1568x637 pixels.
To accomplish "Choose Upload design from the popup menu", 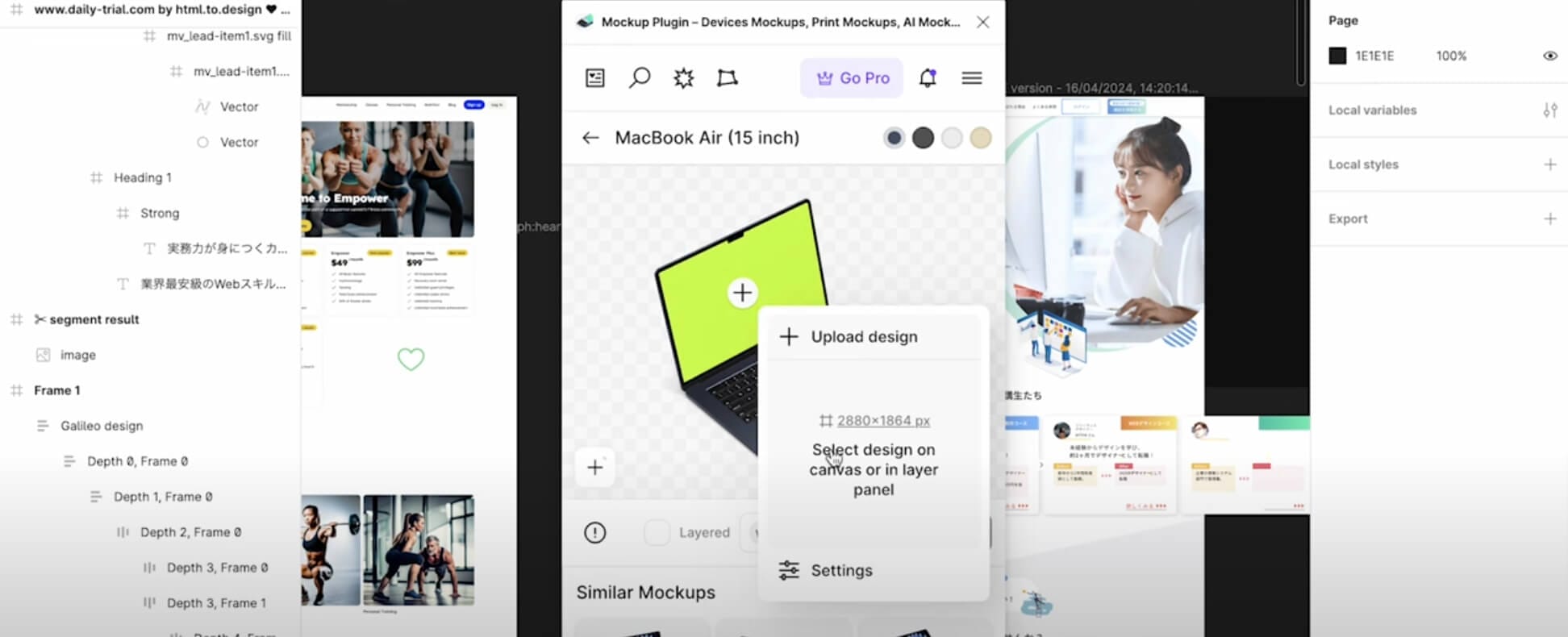I will pos(874,337).
